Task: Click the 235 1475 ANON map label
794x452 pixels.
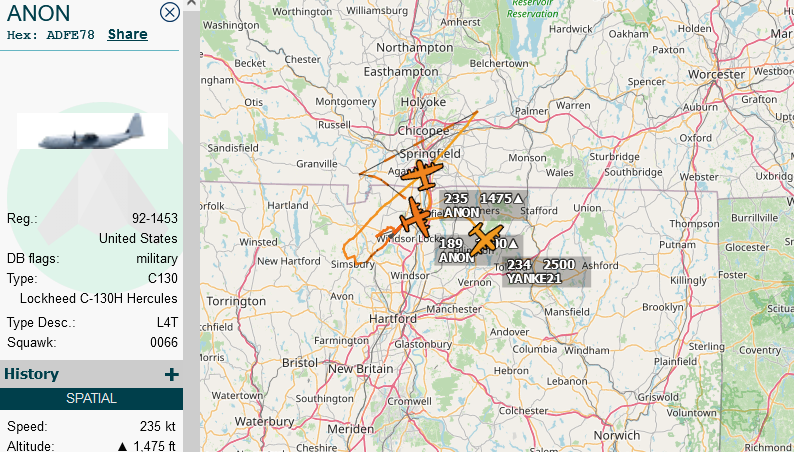Action: pos(483,205)
